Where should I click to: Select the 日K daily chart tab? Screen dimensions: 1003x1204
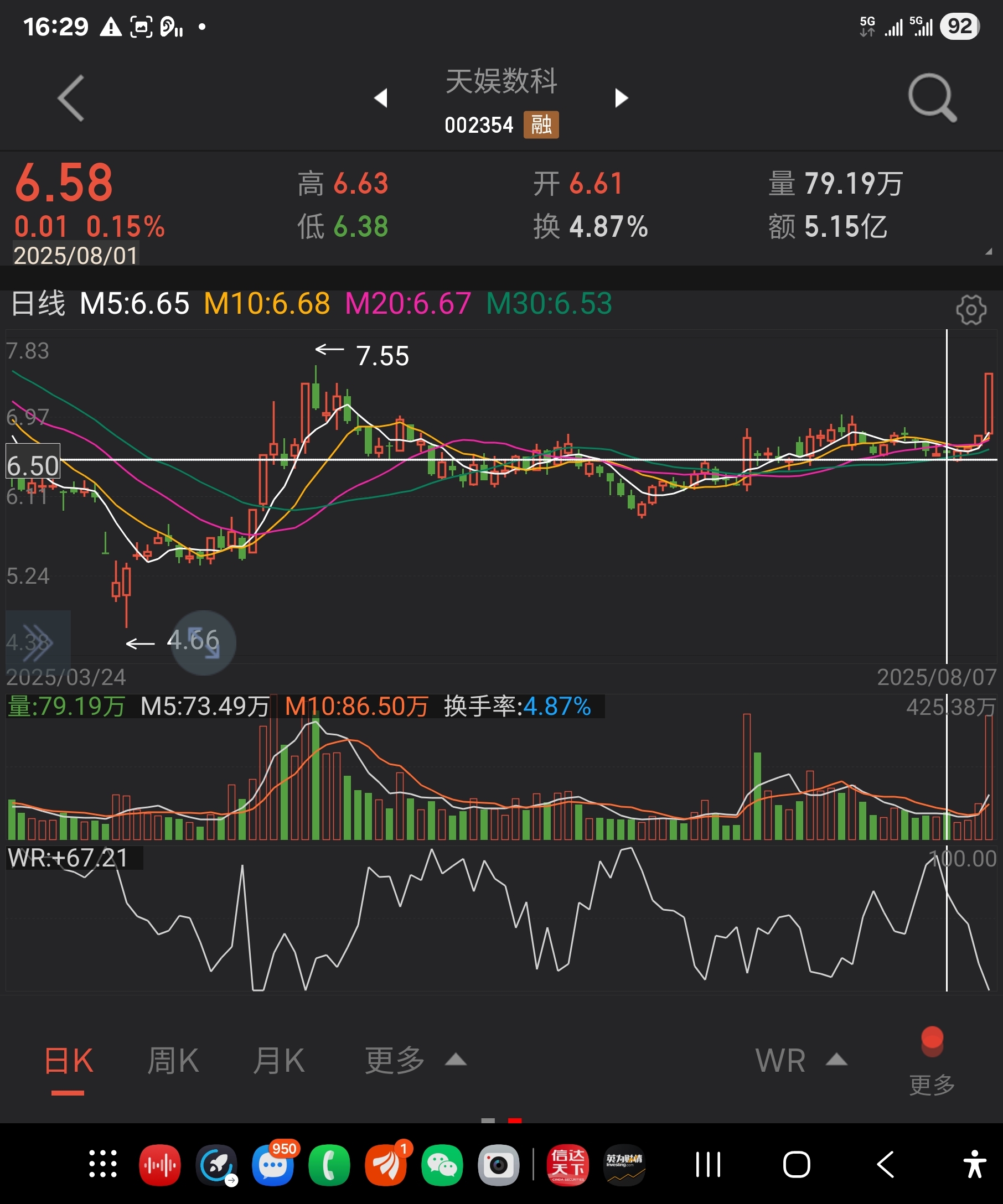(68, 1061)
